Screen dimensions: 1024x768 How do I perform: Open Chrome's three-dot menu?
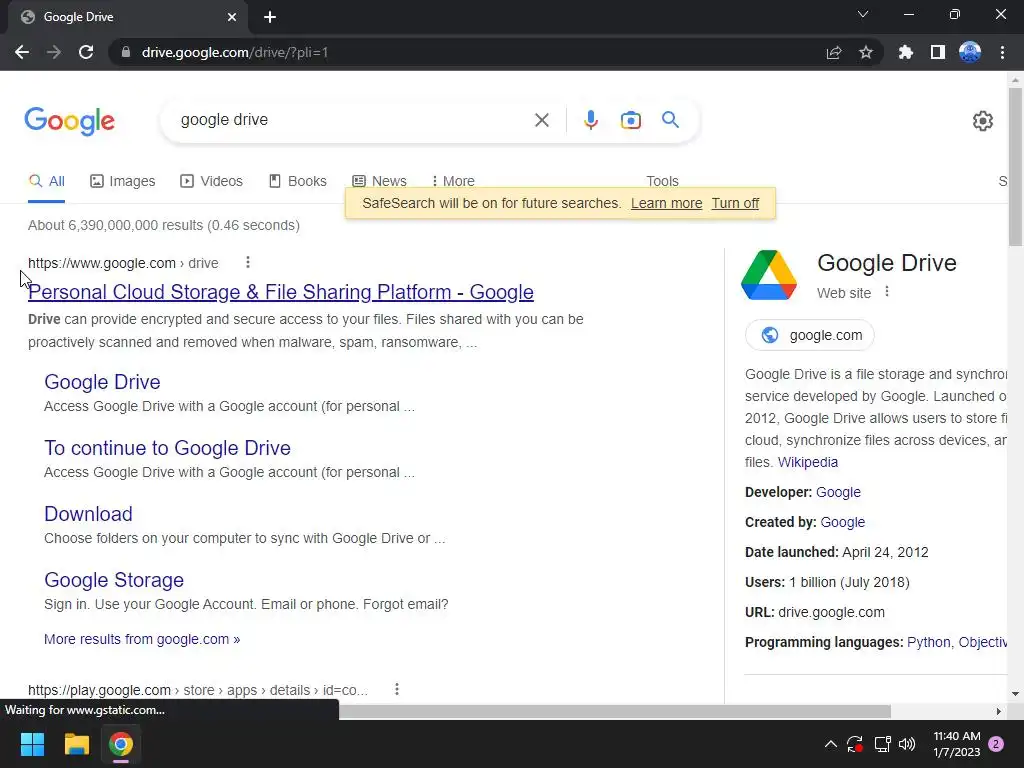pos(1002,52)
